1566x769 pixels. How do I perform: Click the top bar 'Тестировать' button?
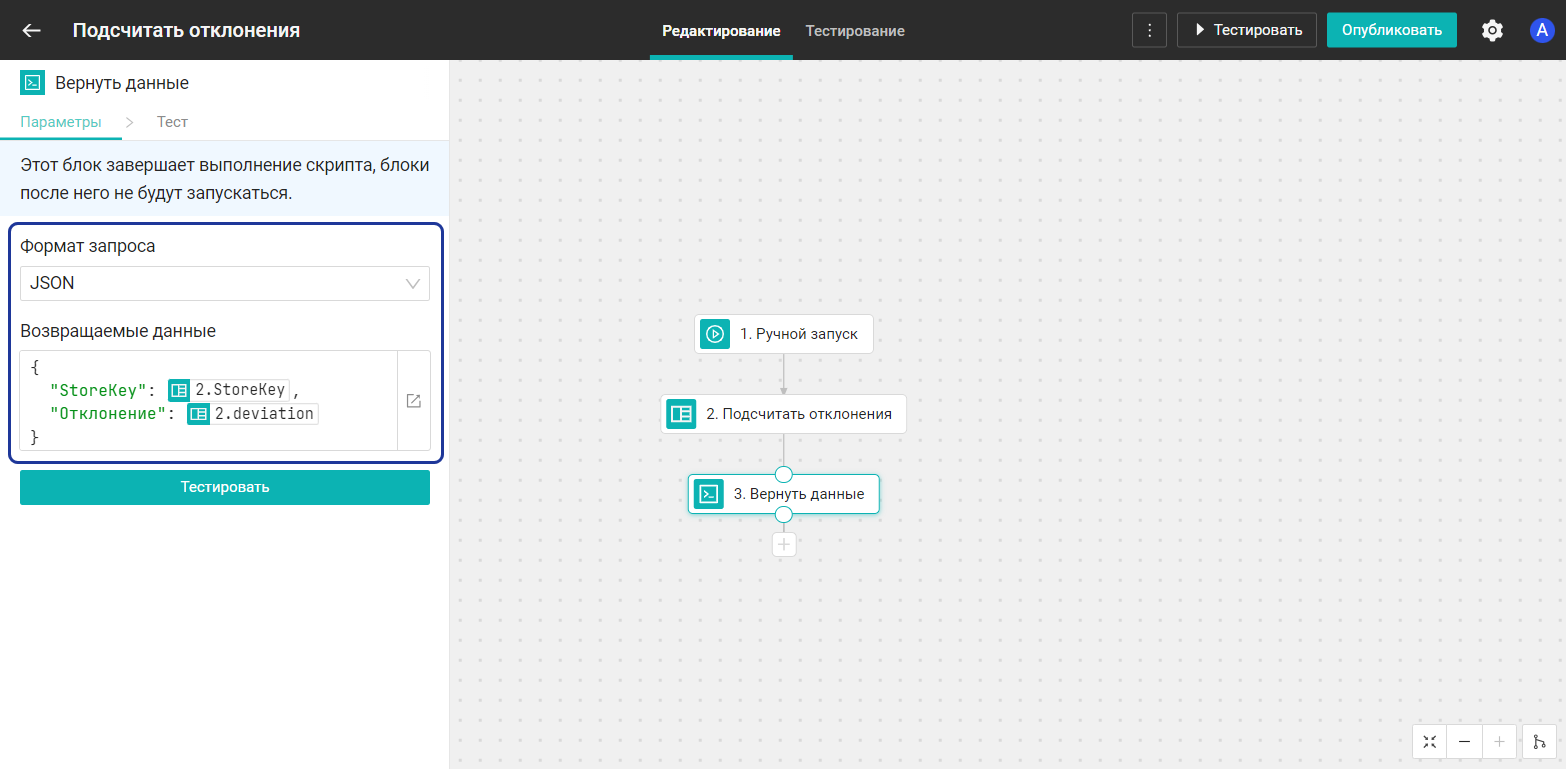point(1246,30)
